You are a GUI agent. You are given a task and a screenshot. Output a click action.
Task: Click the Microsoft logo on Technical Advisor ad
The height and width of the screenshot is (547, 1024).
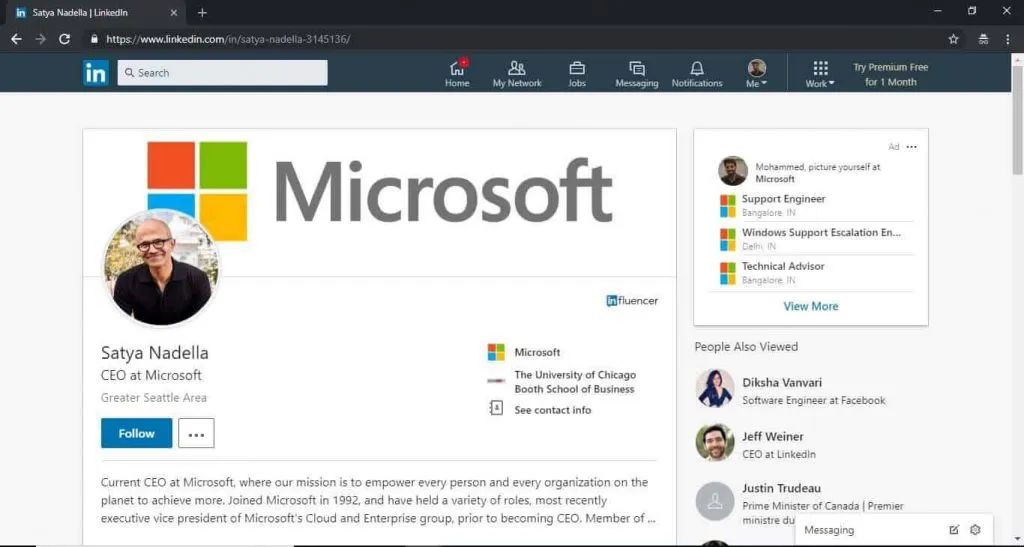click(728, 273)
